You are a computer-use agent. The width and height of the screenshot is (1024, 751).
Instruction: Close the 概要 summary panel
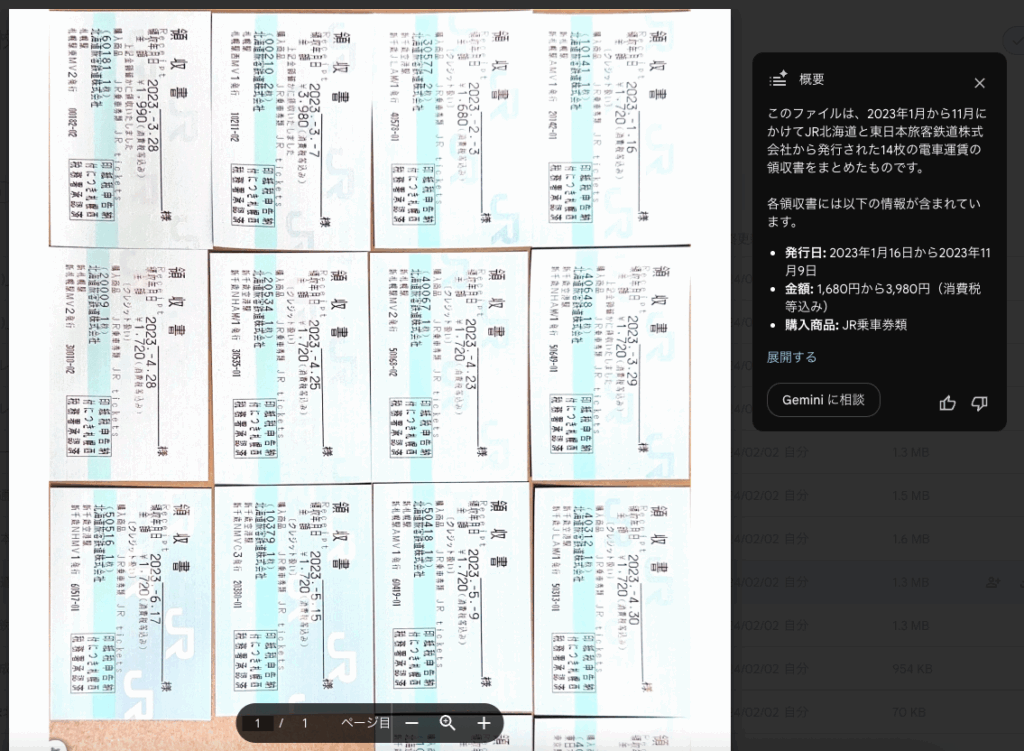[x=979, y=83]
